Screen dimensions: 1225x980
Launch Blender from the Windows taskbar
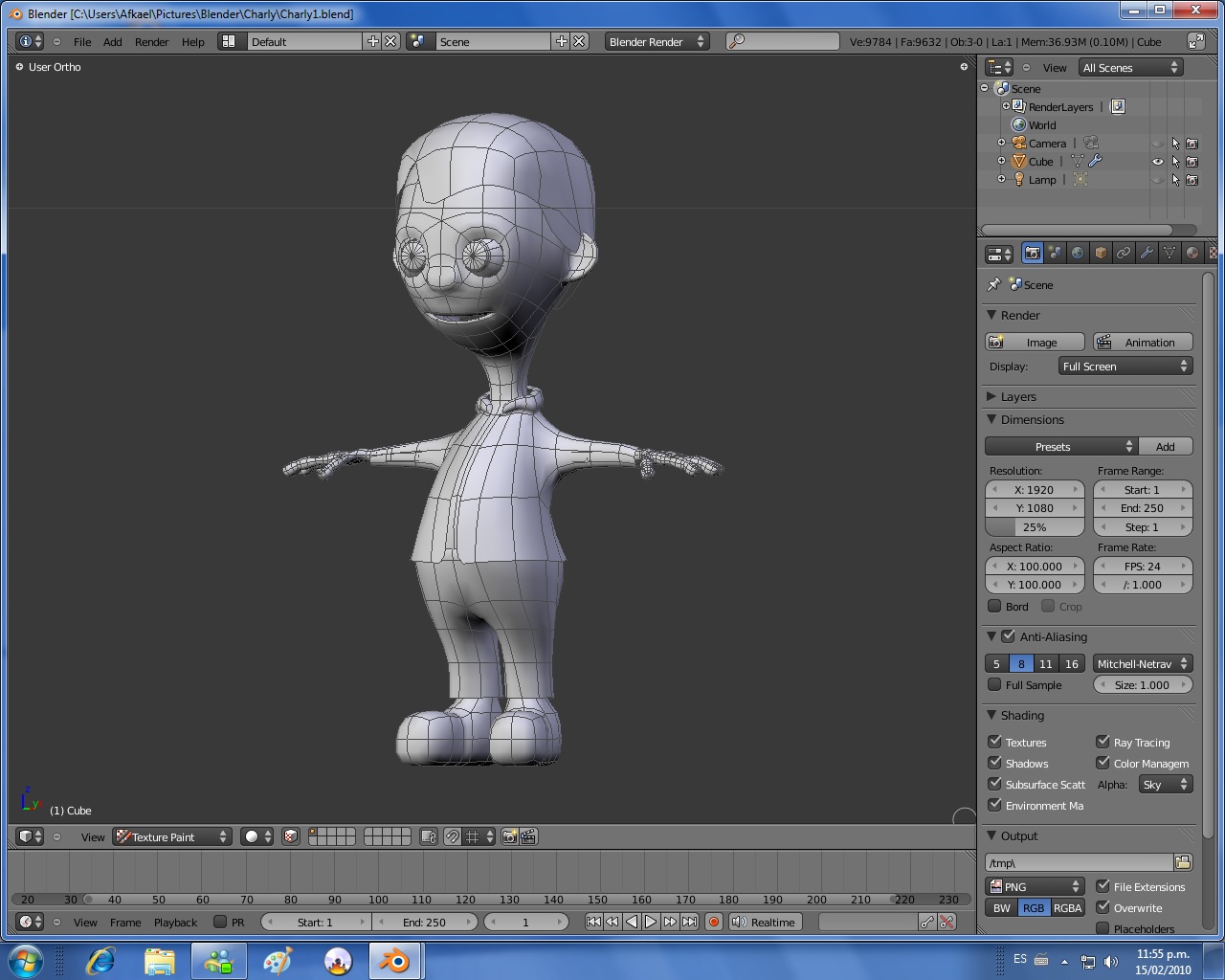pyautogui.click(x=394, y=961)
